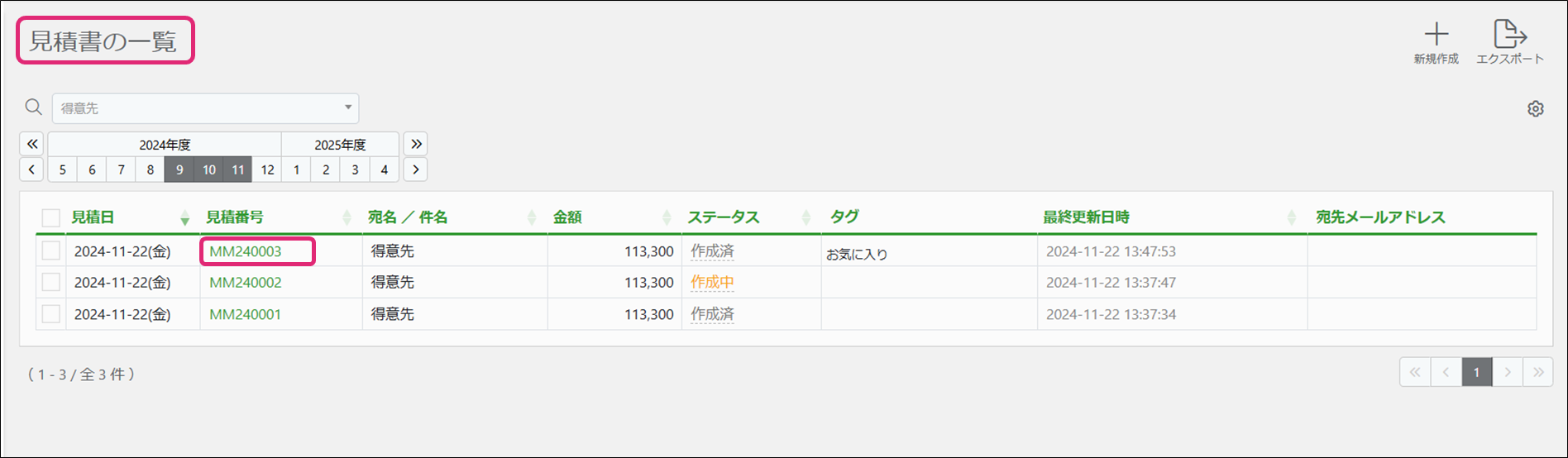Screen dimensions: 1568x458
Task: Select month 5 in the 2024年度 selector
Action: point(63,169)
